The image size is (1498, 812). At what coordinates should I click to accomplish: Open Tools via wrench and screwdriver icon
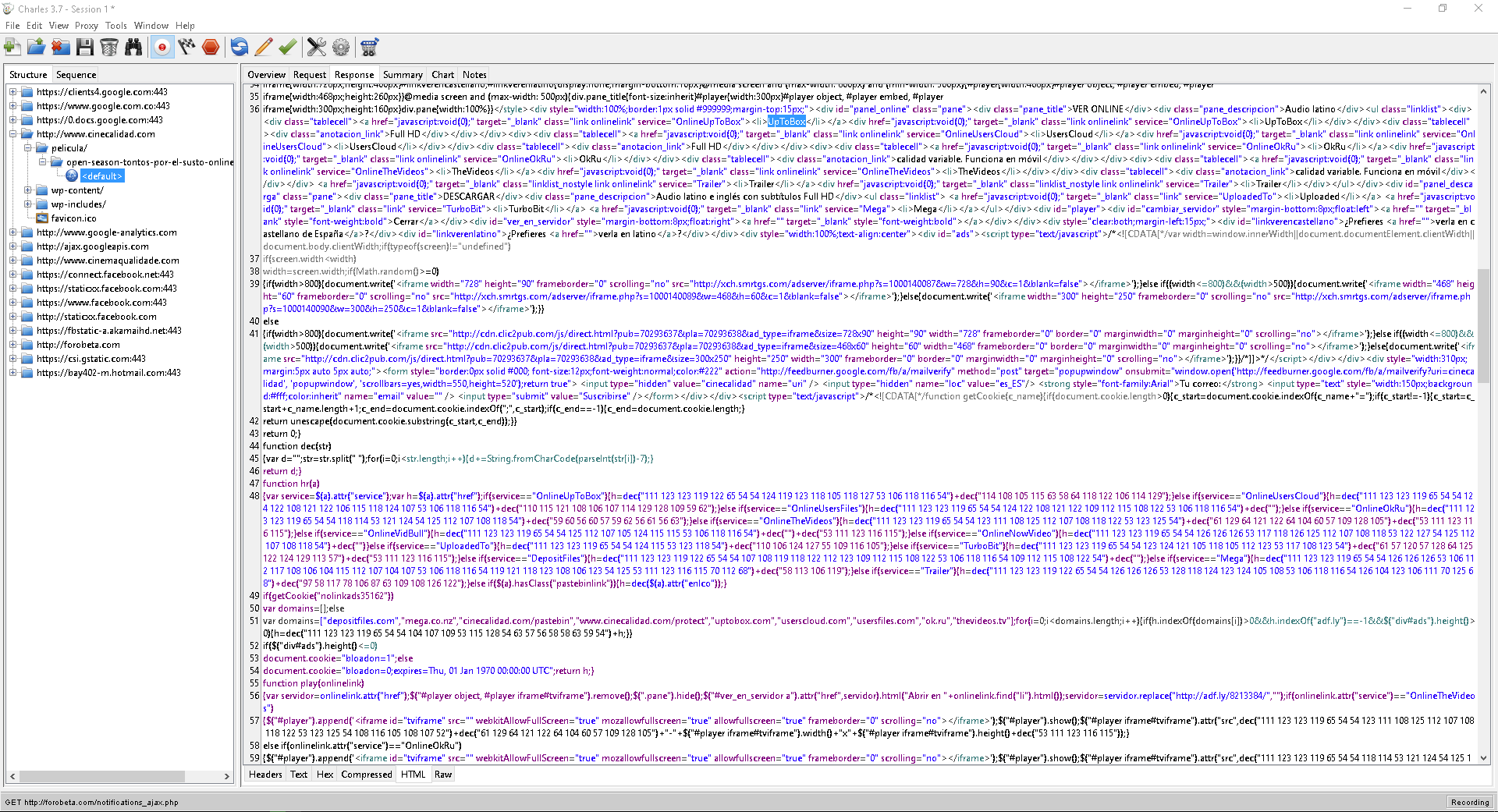point(317,48)
